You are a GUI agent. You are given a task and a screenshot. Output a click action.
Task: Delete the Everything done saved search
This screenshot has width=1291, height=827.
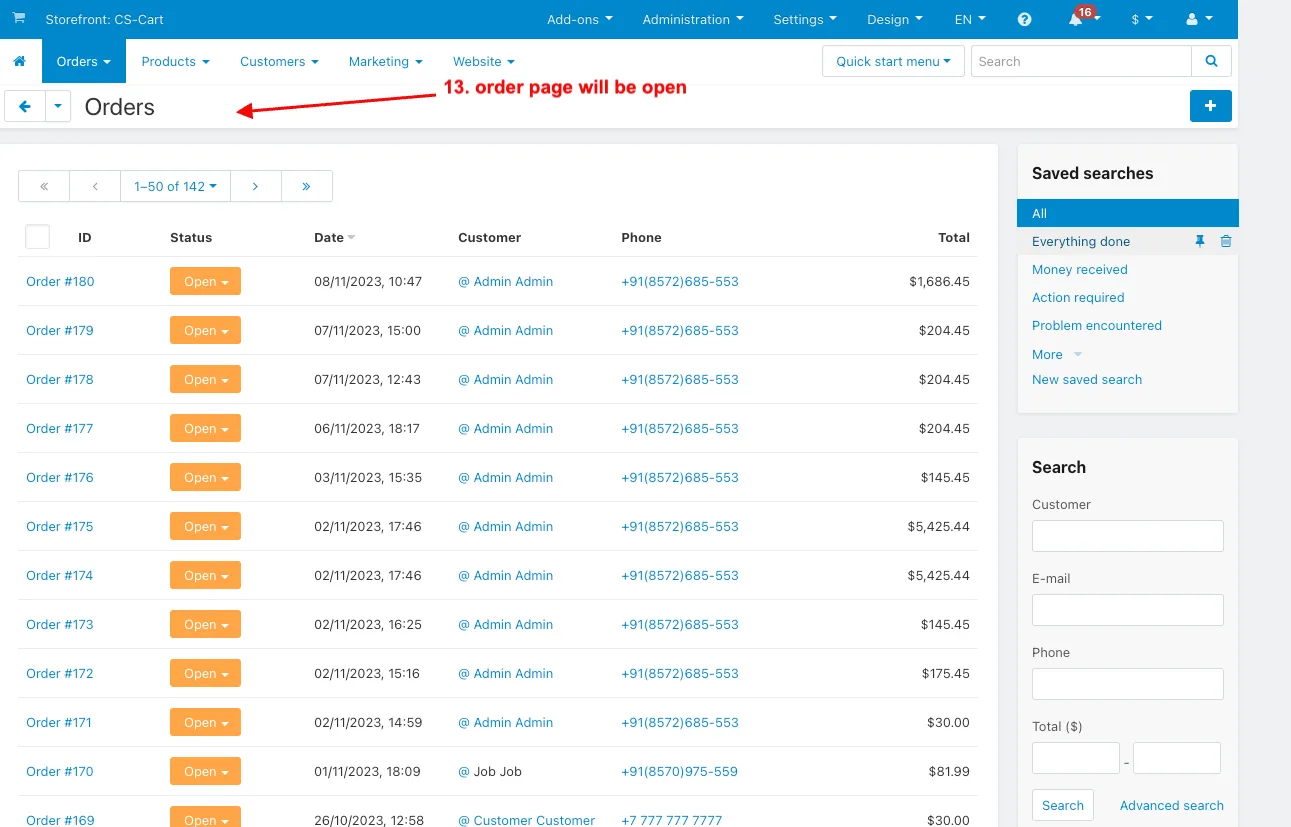1226,241
